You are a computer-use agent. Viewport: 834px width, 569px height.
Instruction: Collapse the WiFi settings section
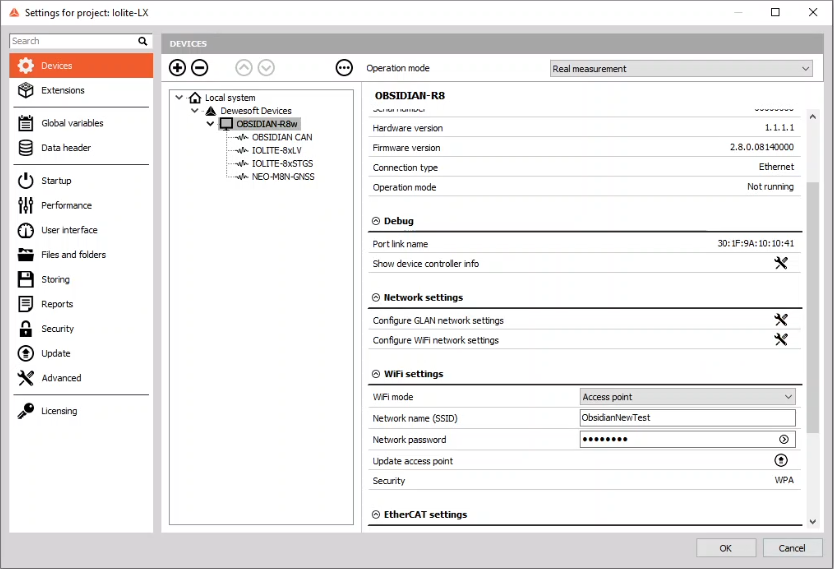(x=376, y=374)
